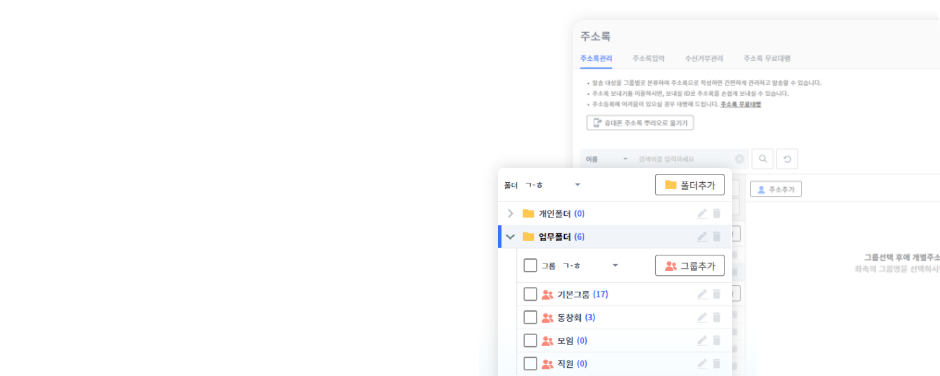The height and width of the screenshot is (376, 940).
Task: Click the 폴더추가 button
Action: 689,185
